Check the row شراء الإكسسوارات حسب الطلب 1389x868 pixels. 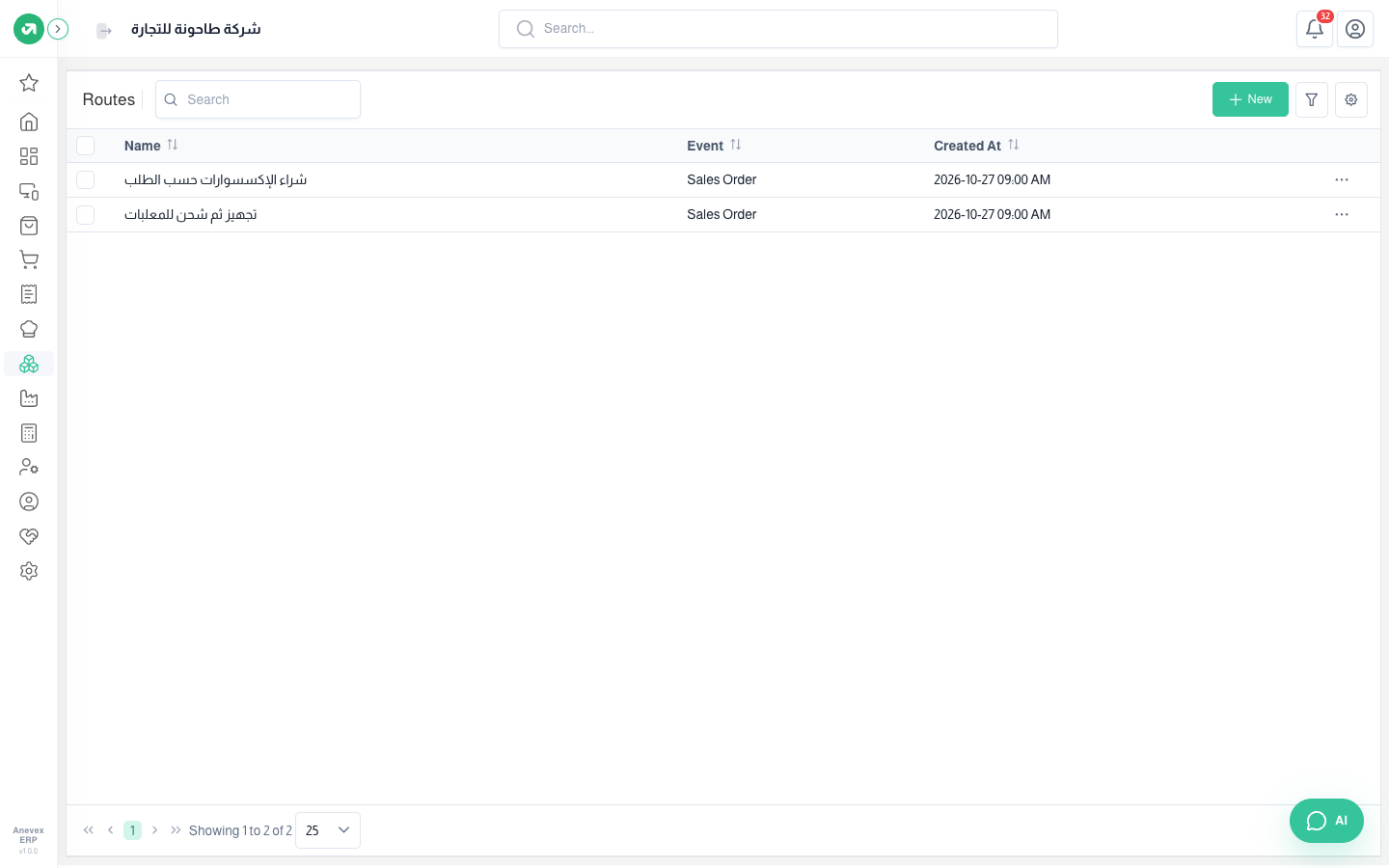86,180
